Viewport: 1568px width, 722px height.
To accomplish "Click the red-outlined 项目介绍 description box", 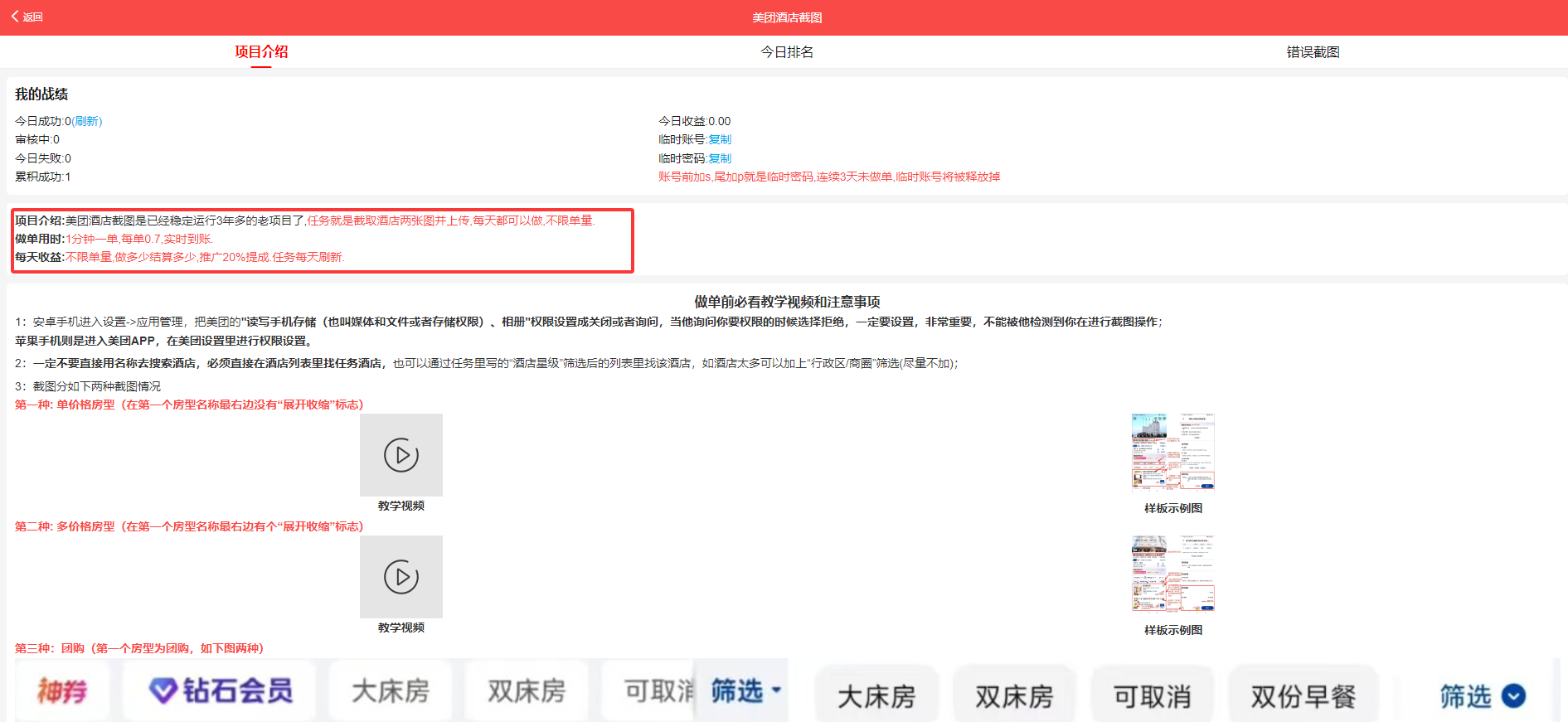I will [x=323, y=240].
